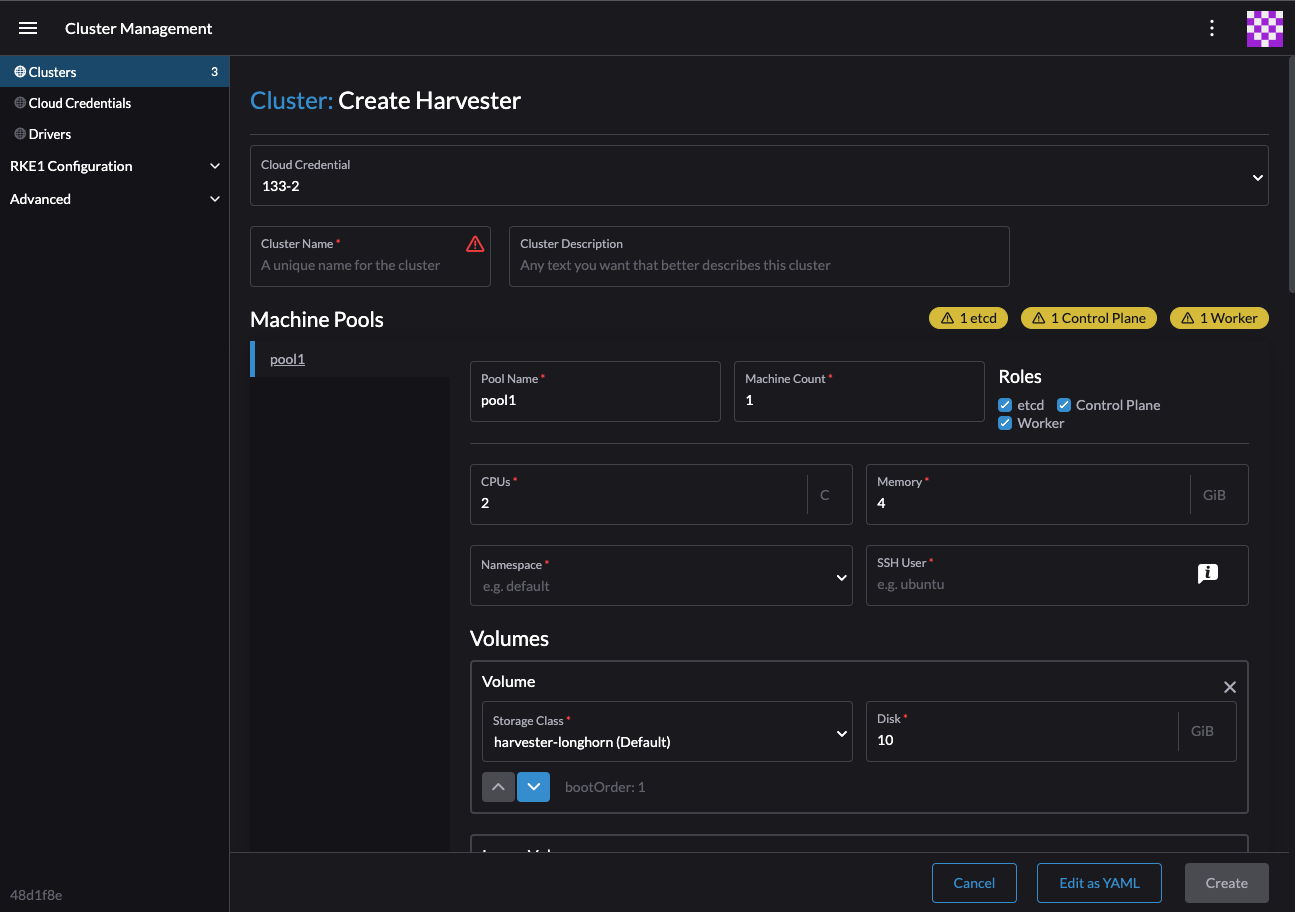Select the pool1 machine pool tab

(287, 359)
